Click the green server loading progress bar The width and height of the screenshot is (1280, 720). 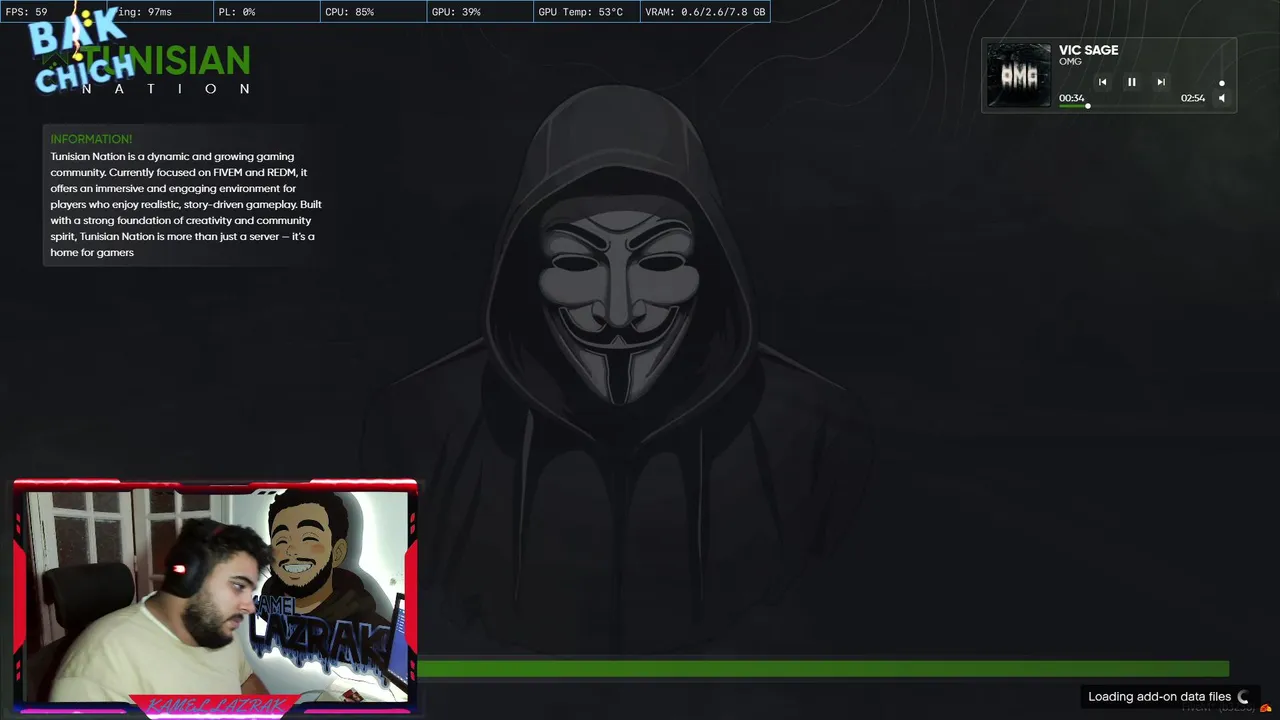pos(823,669)
